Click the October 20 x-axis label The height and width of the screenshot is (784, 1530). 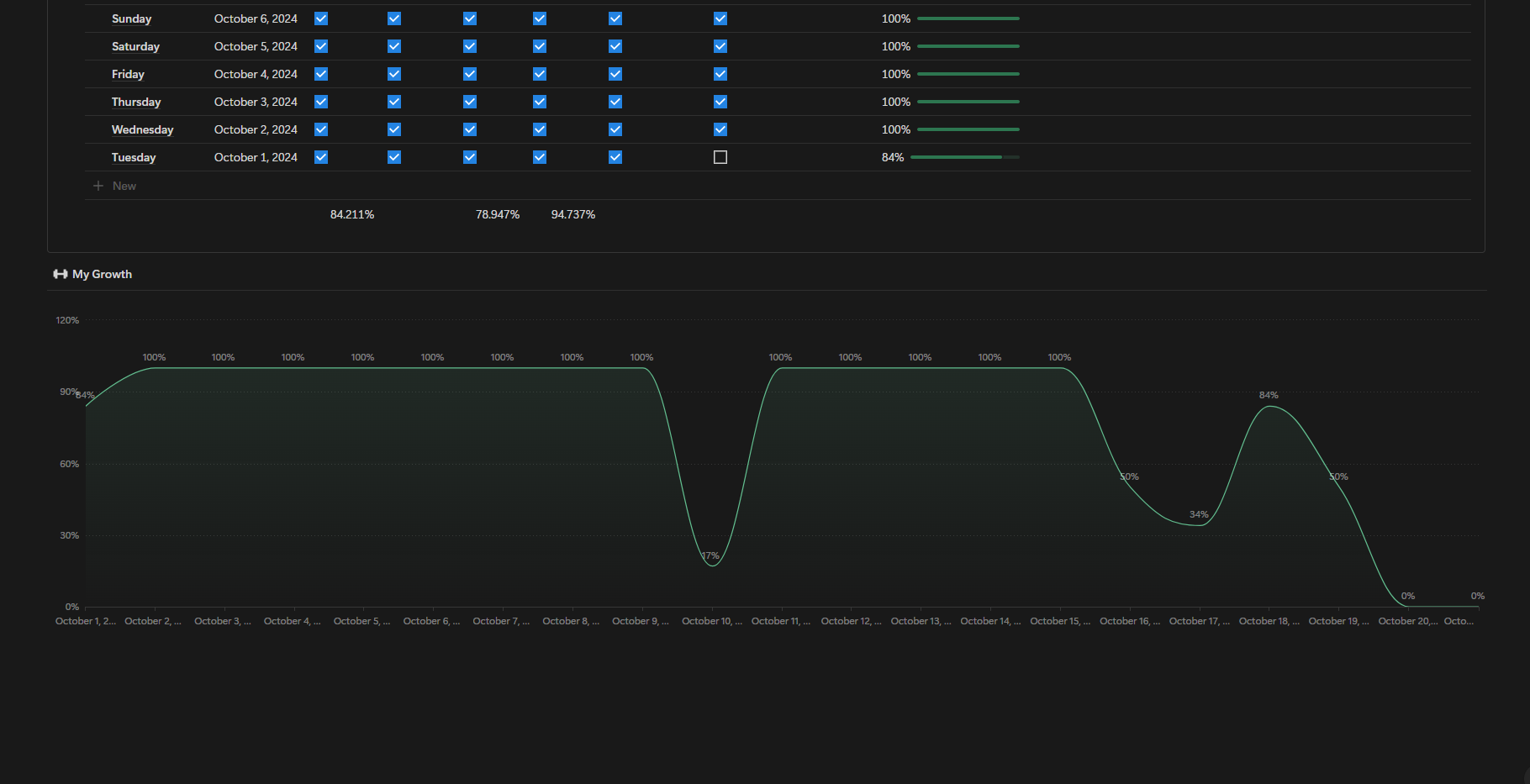click(1408, 621)
